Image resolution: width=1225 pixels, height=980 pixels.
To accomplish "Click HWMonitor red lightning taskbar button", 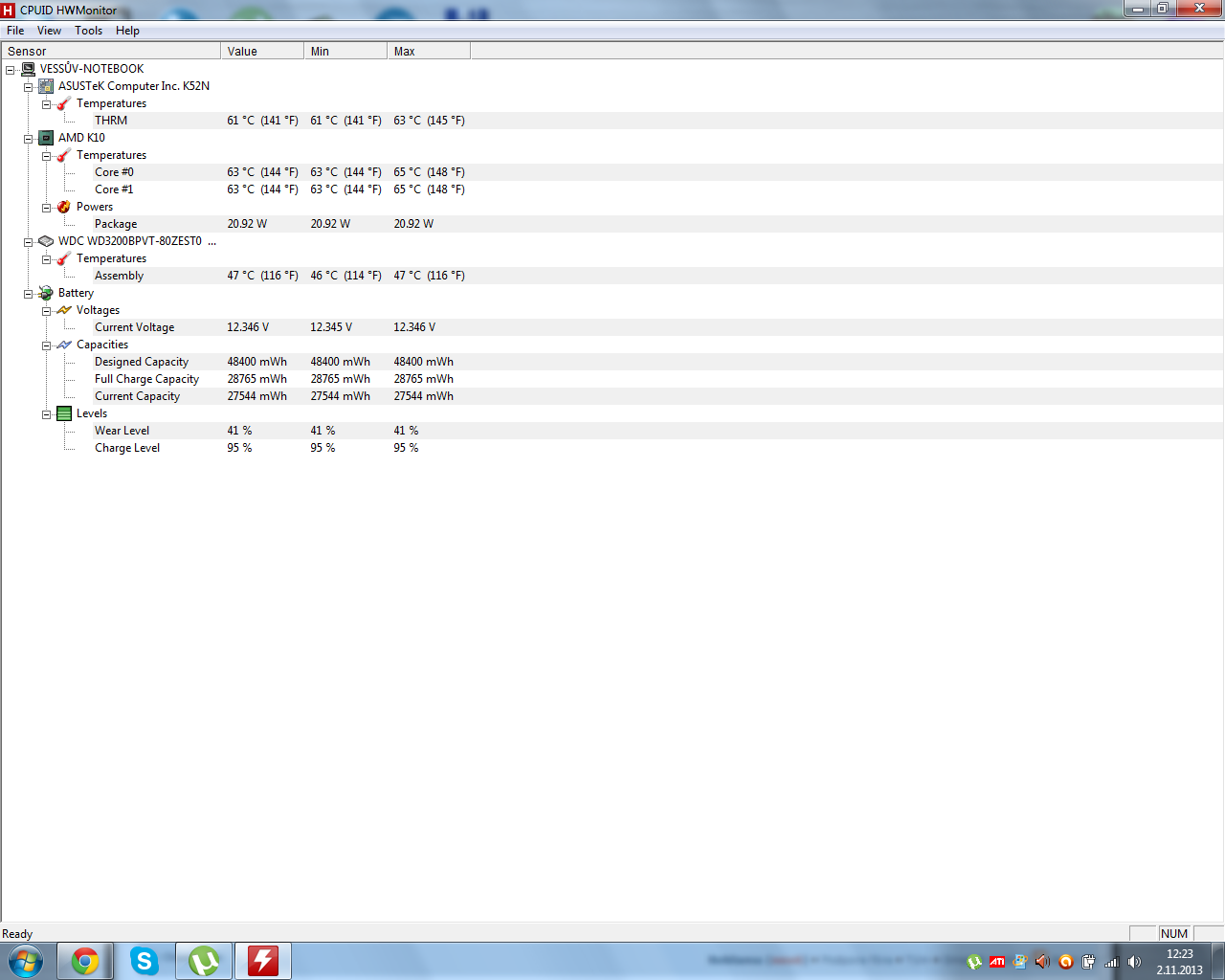I will [263, 961].
